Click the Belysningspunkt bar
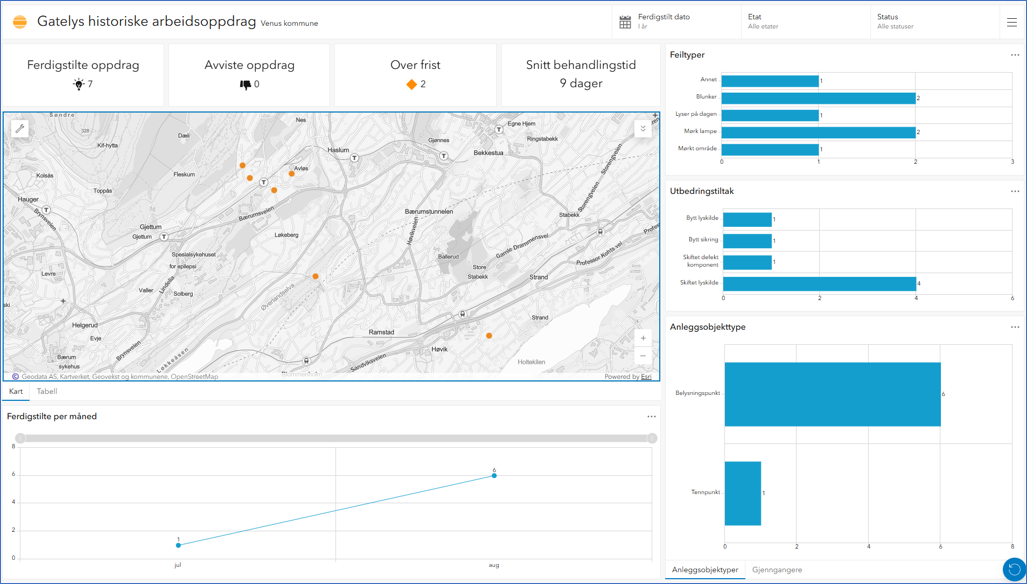This screenshot has width=1027, height=584. click(x=832, y=394)
